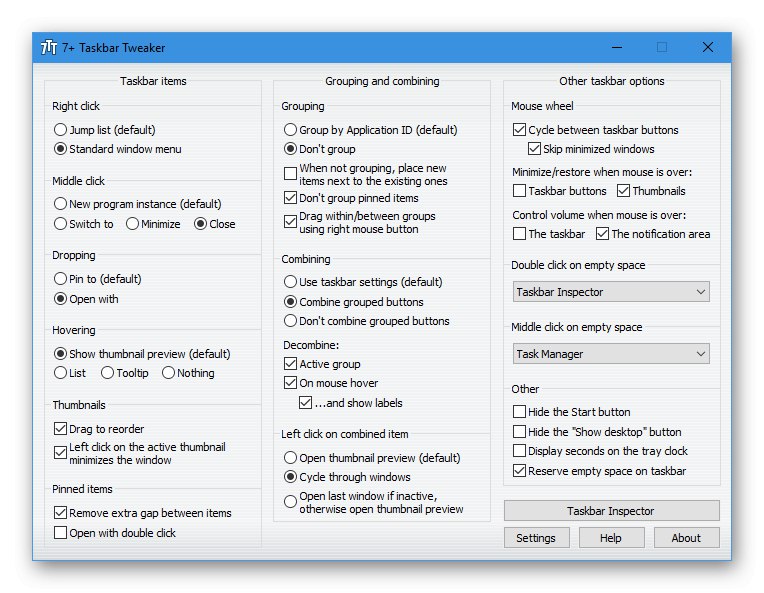Open the Taskbar Inspector button
764x593 pixels.
pos(611,511)
